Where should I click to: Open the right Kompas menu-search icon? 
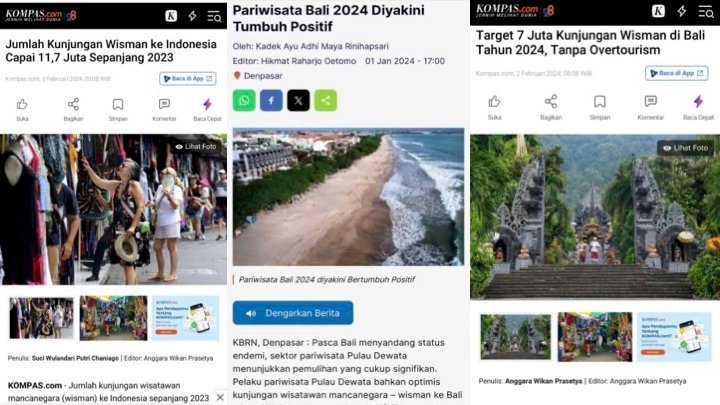click(x=705, y=11)
